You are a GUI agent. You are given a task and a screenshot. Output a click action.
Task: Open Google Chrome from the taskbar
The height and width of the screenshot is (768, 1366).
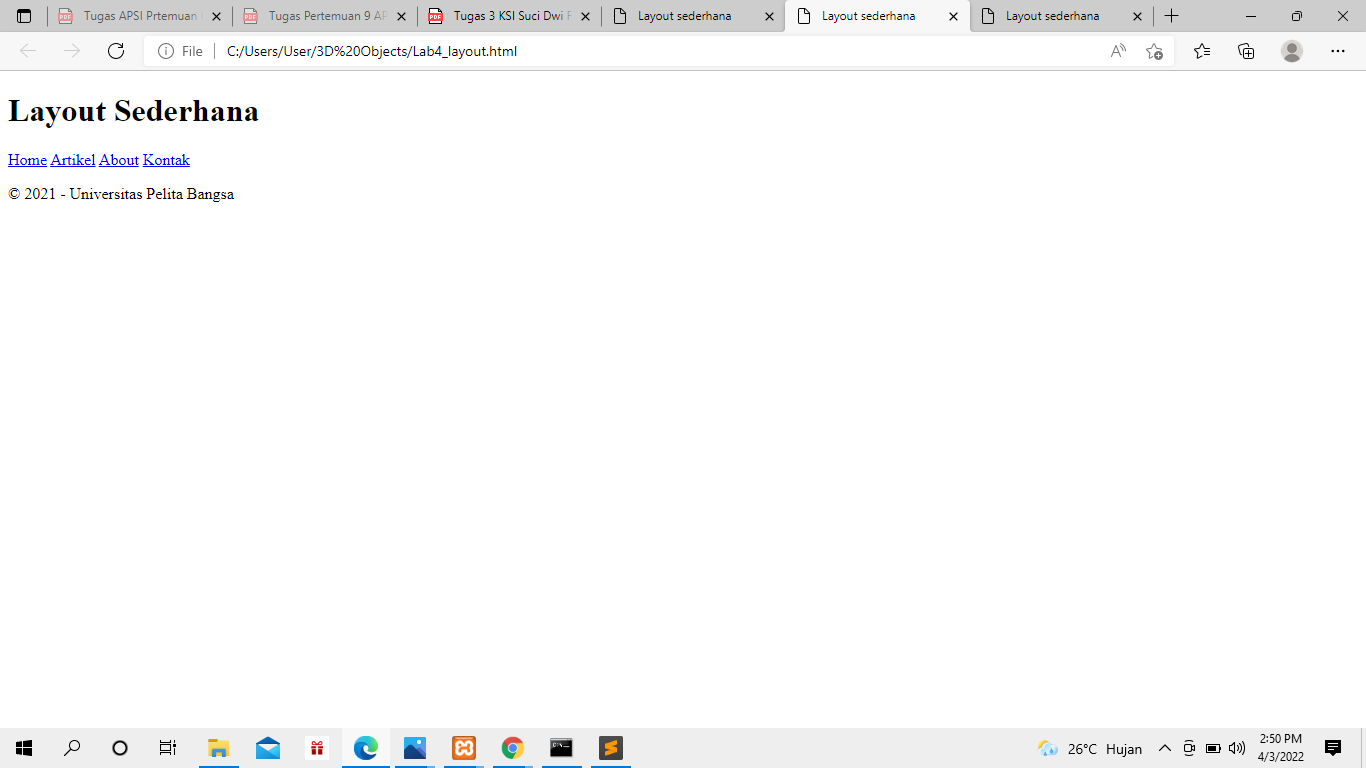[x=512, y=748]
